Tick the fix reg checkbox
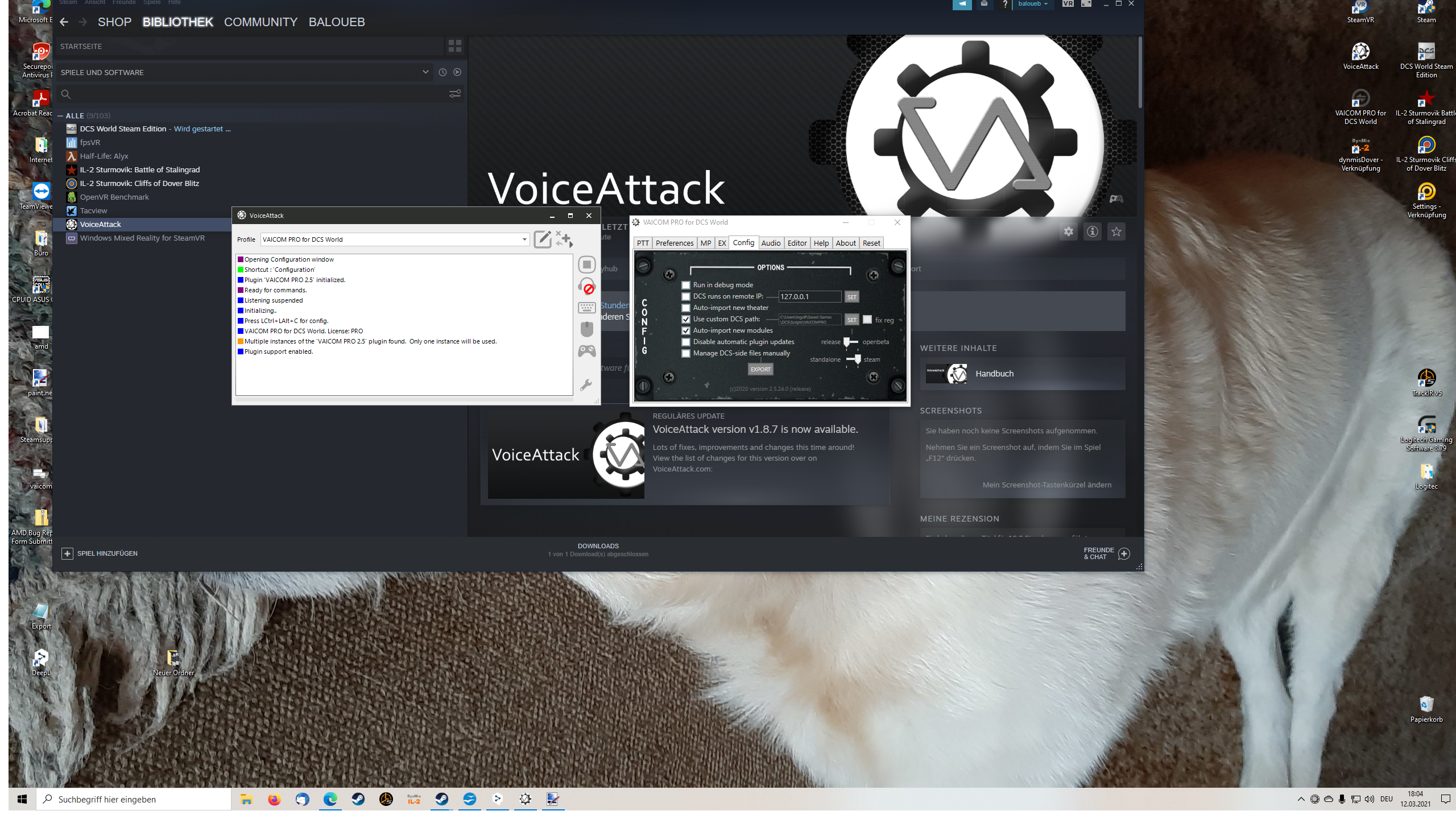Screen dimensions: 1456x819 pyautogui.click(x=867, y=320)
